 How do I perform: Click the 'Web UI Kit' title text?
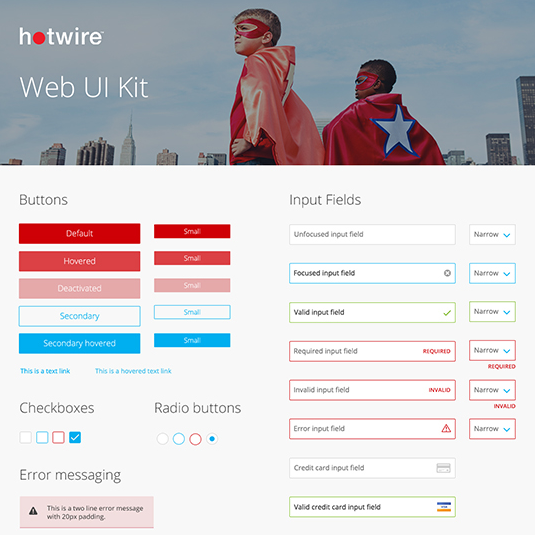coord(84,87)
